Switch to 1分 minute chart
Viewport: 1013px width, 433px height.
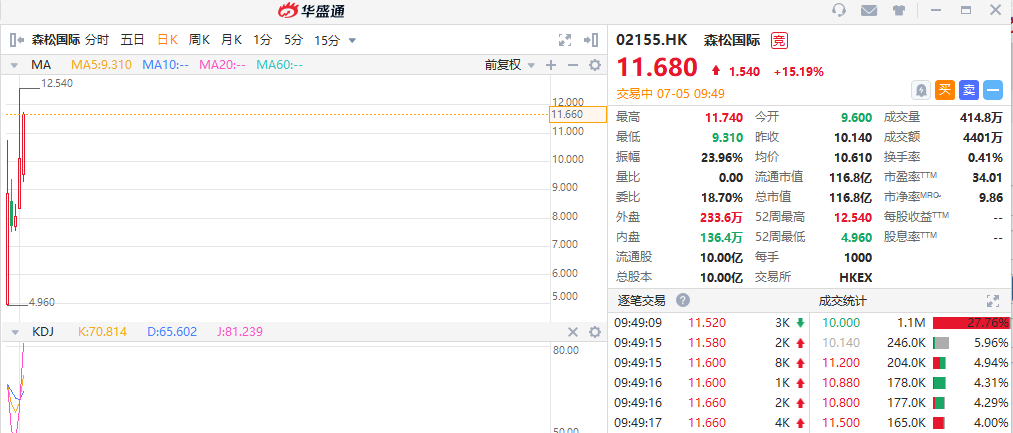pos(262,40)
